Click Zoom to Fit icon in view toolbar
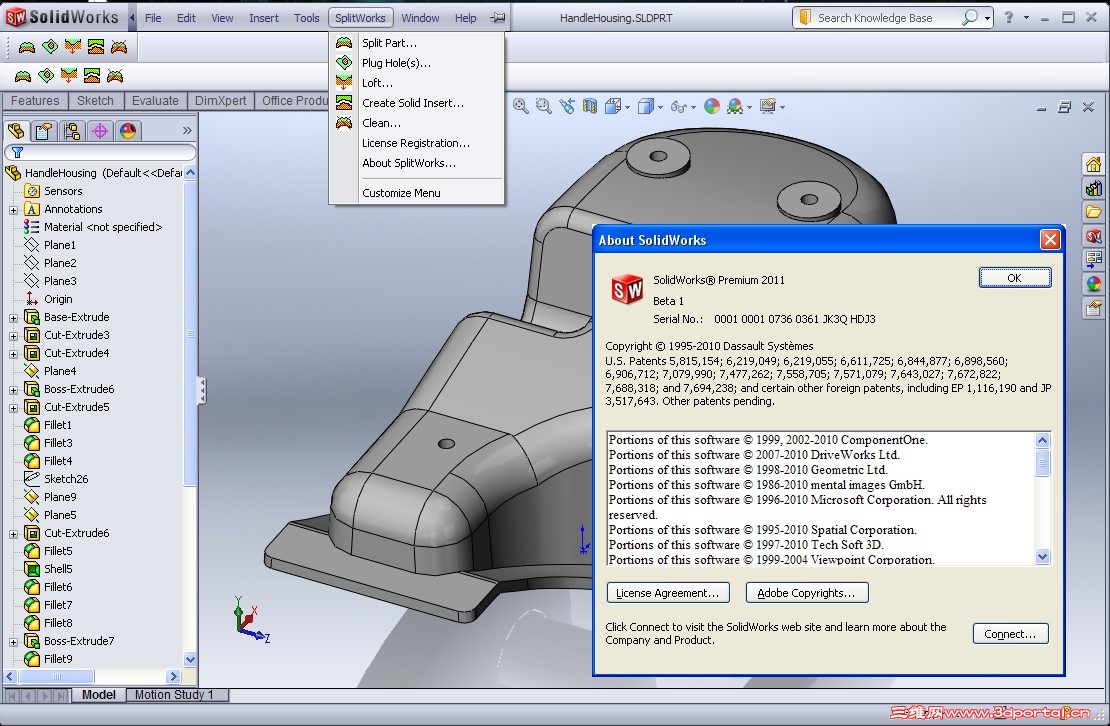Screen dimensions: 1110x726 point(520,106)
